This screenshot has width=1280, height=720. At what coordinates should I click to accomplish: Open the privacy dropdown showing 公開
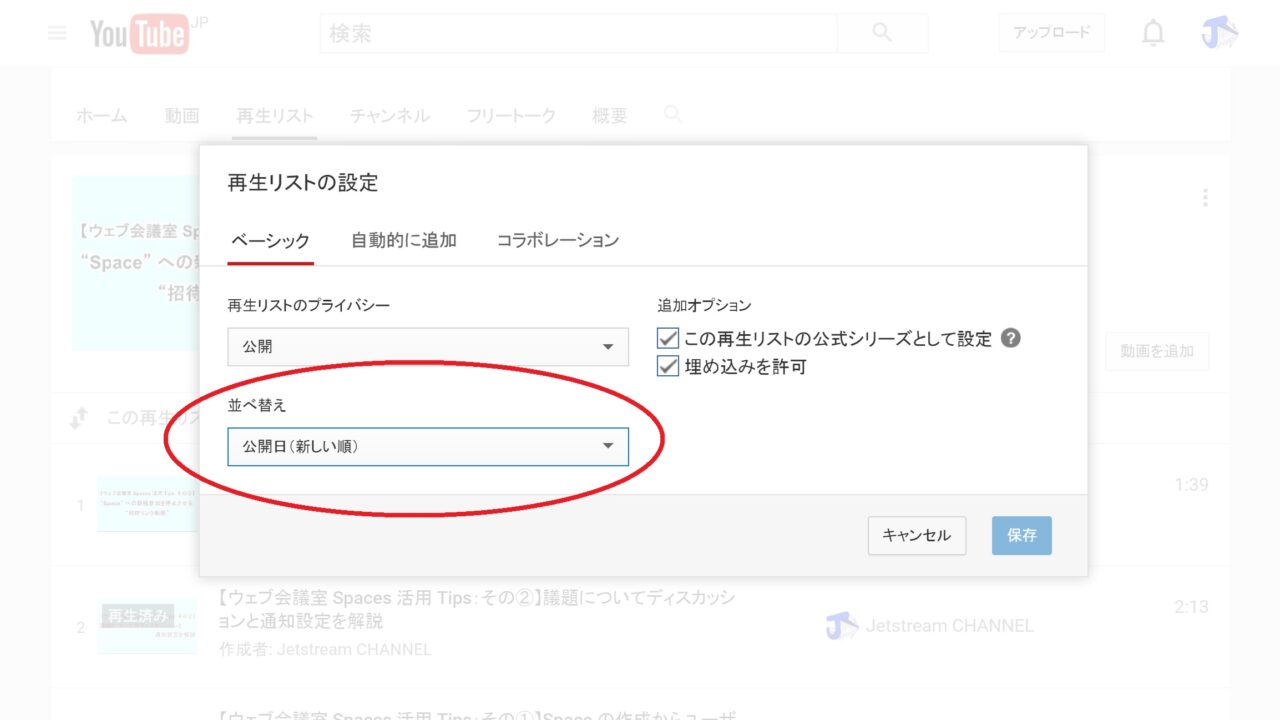point(428,347)
